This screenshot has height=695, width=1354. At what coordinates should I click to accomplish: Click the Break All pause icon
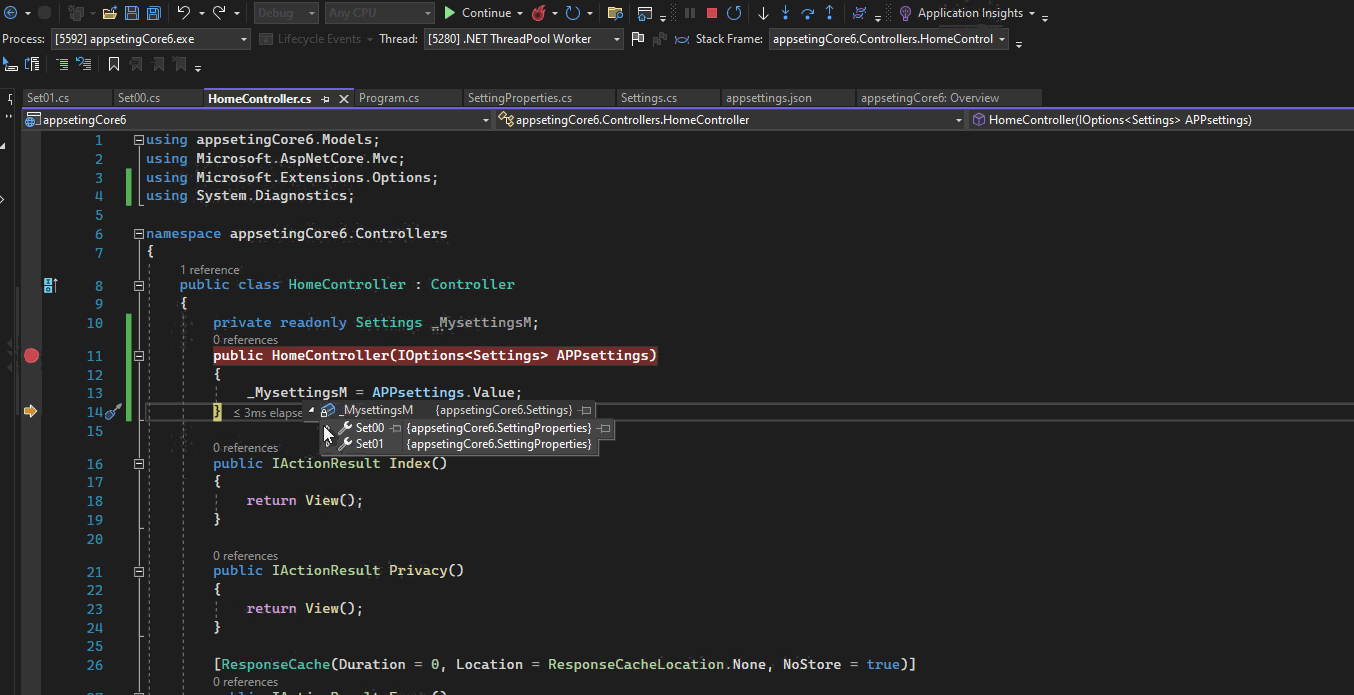coord(690,13)
